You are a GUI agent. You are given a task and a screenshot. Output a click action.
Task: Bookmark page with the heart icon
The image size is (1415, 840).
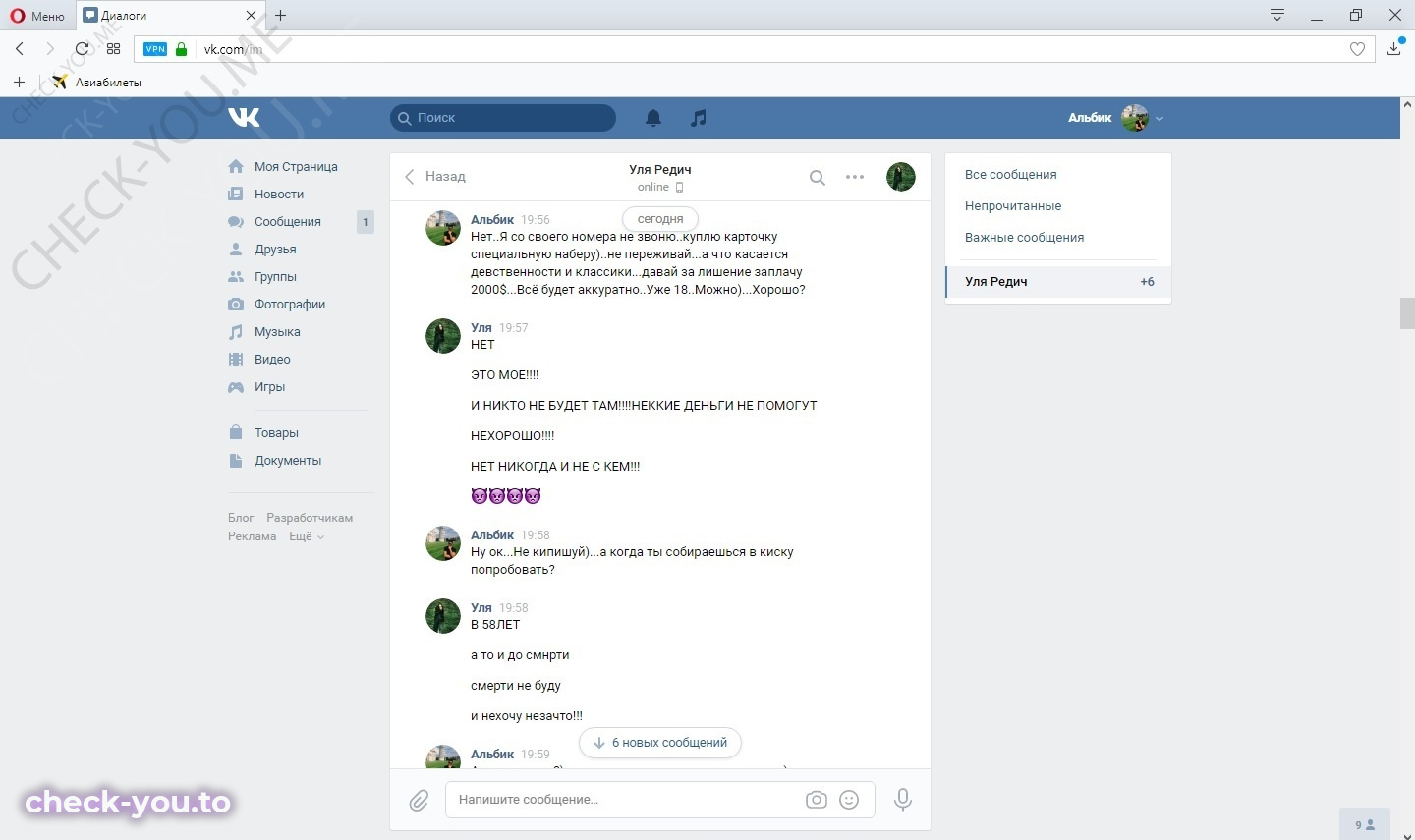point(1357,49)
